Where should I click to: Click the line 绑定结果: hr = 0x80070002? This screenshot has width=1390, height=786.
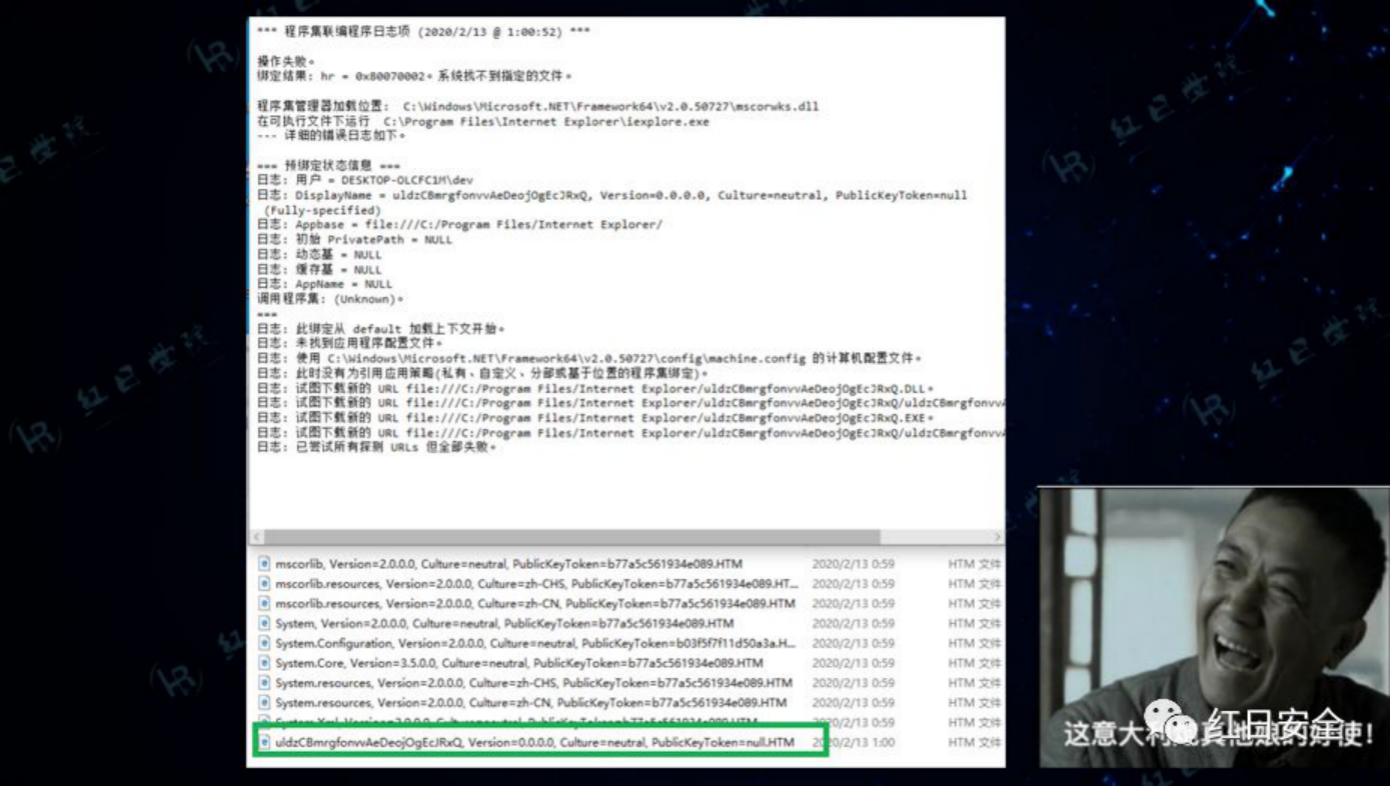coord(415,76)
